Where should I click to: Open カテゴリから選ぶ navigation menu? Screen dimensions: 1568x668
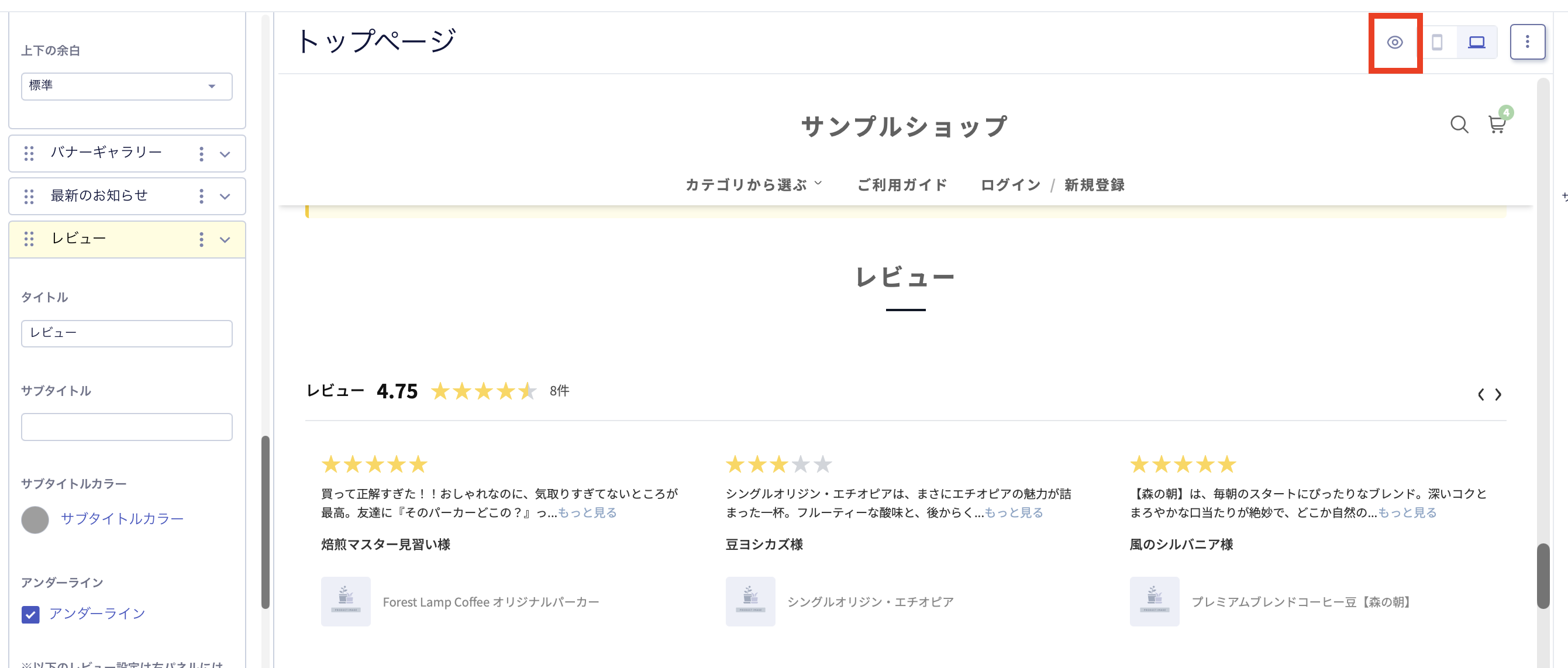pyautogui.click(x=753, y=184)
